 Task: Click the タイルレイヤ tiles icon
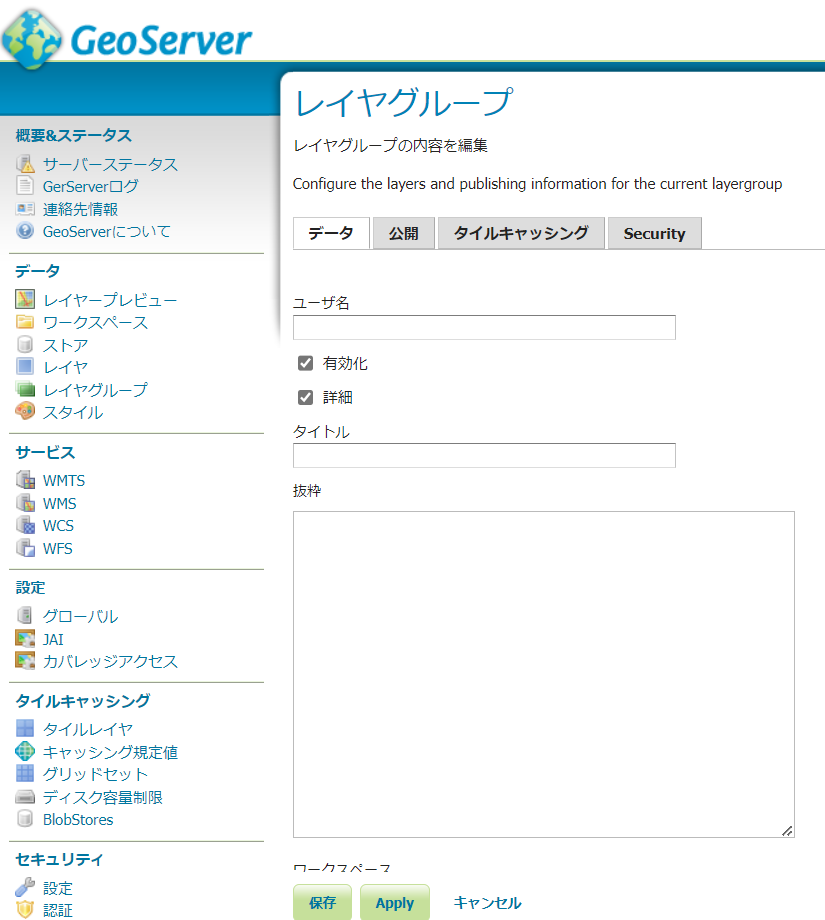[x=25, y=729]
